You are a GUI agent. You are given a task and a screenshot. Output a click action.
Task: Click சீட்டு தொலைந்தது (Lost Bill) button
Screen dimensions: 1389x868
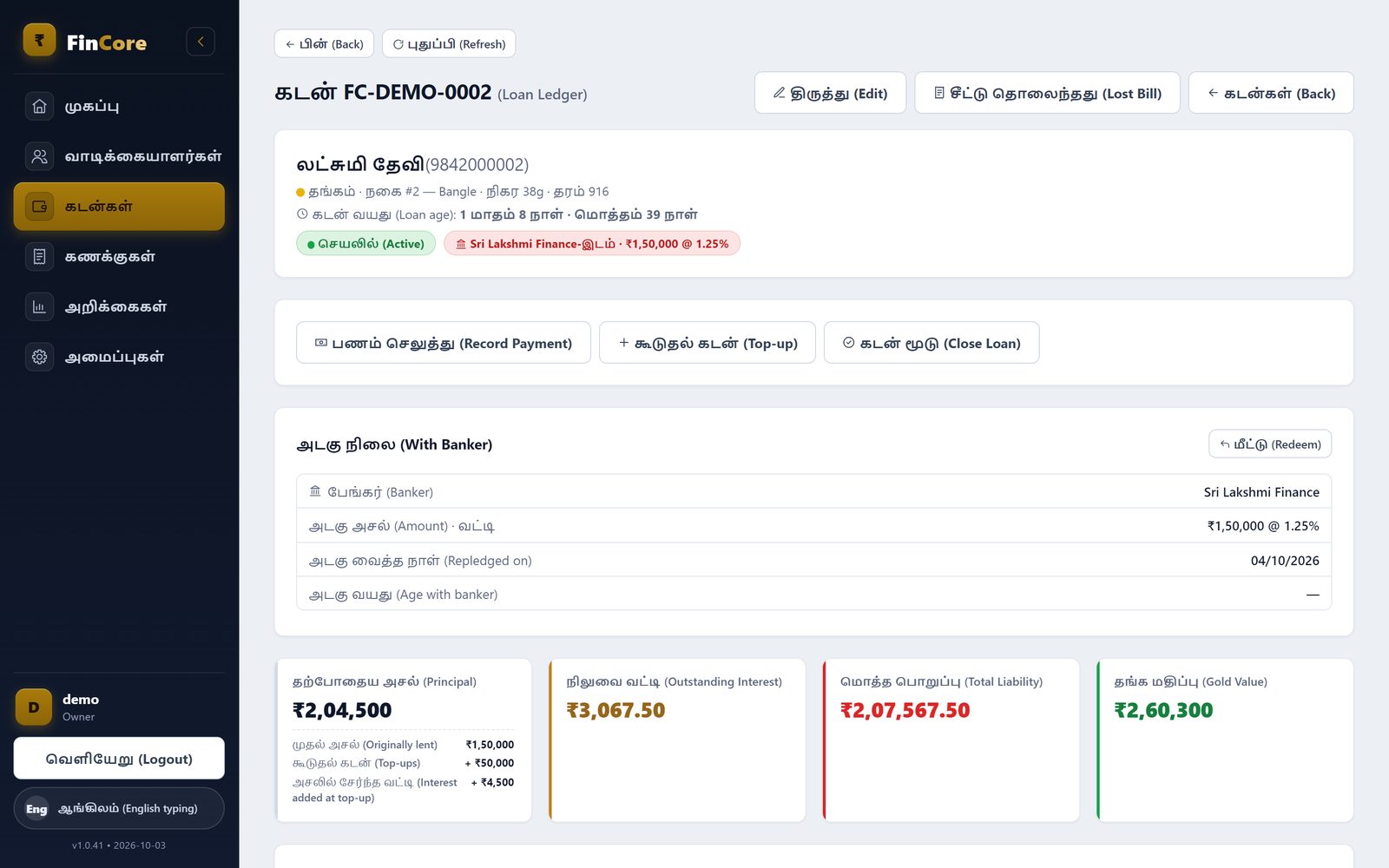1047,93
